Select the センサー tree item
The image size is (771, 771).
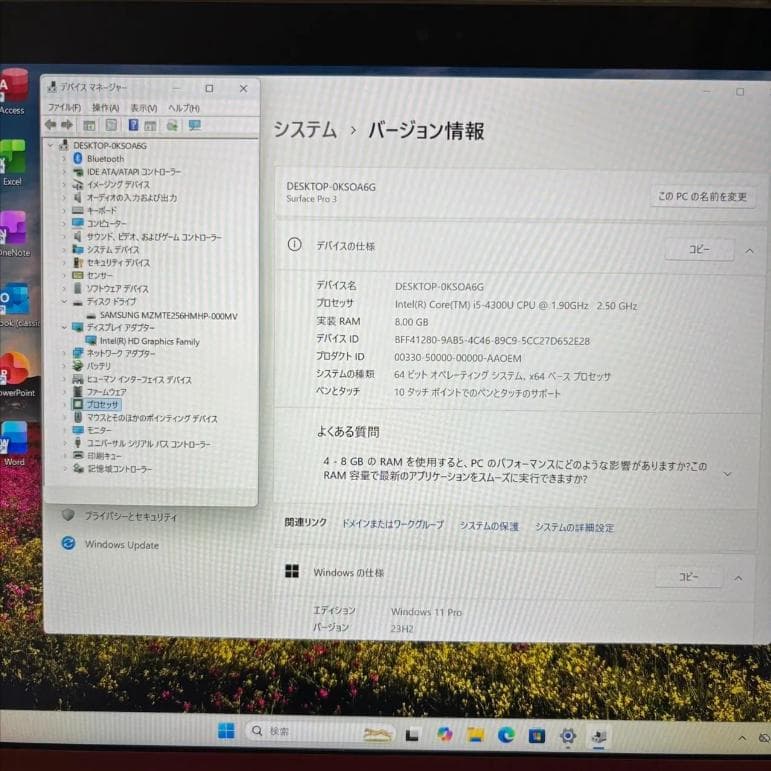click(x=100, y=275)
